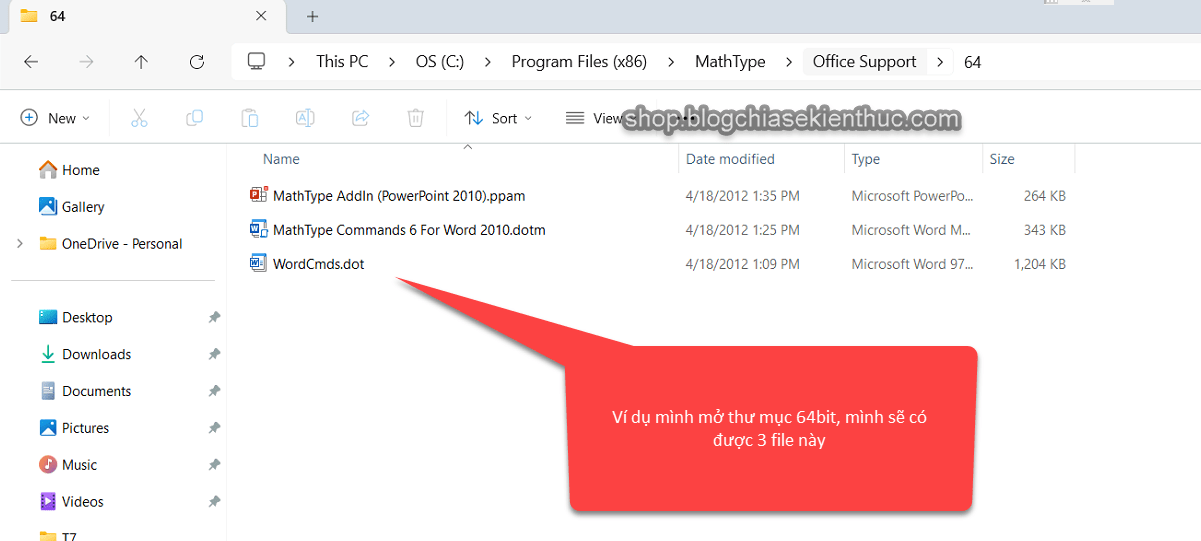This screenshot has width=1201, height=541.
Task: Navigate to Office Support in breadcrumb
Action: coord(864,62)
